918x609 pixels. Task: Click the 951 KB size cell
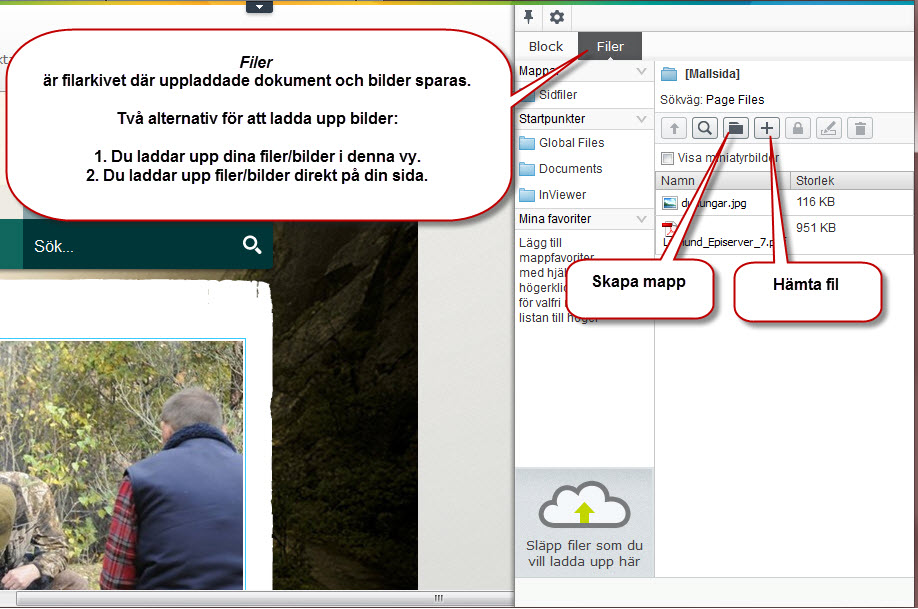coord(815,228)
